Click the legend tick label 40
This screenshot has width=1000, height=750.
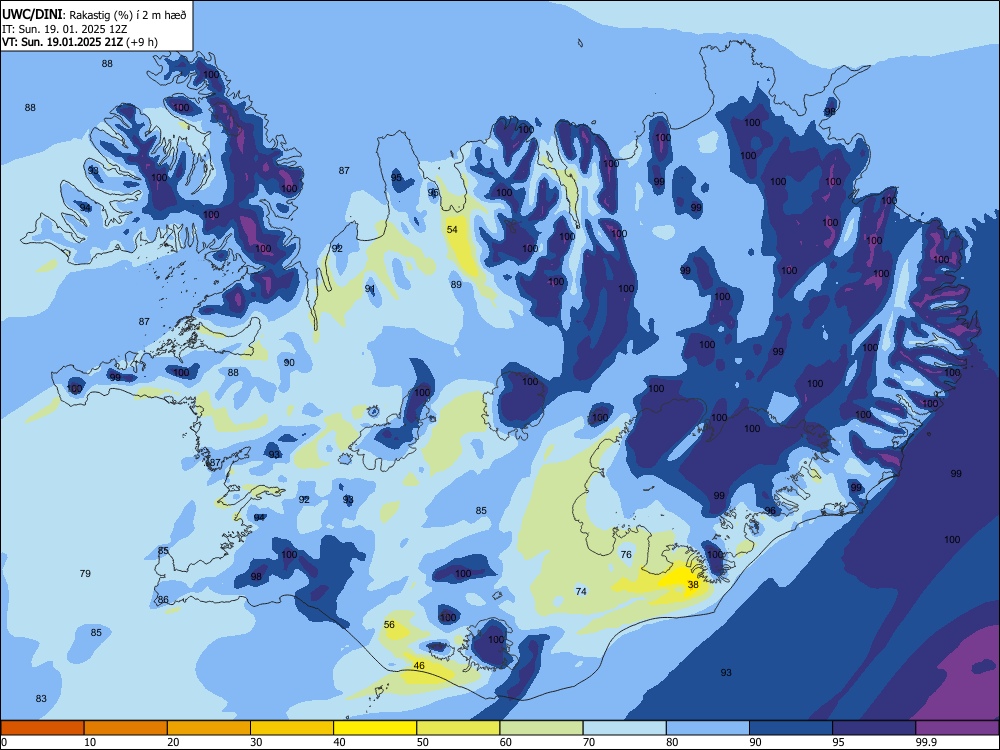click(340, 742)
